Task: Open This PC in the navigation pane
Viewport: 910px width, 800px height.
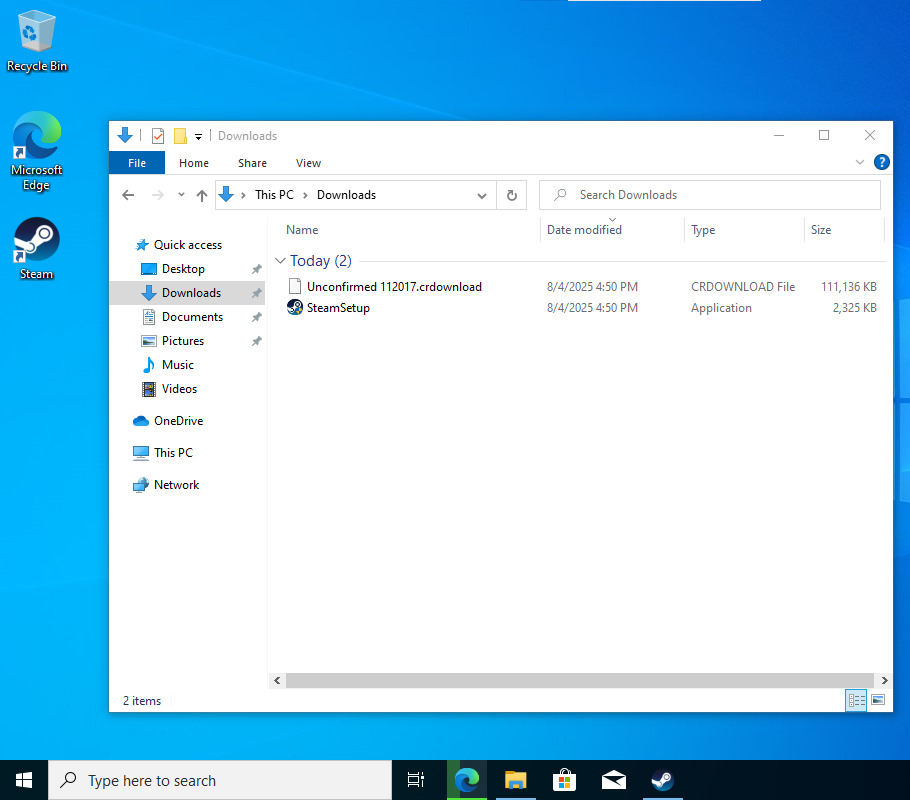Action: click(173, 453)
